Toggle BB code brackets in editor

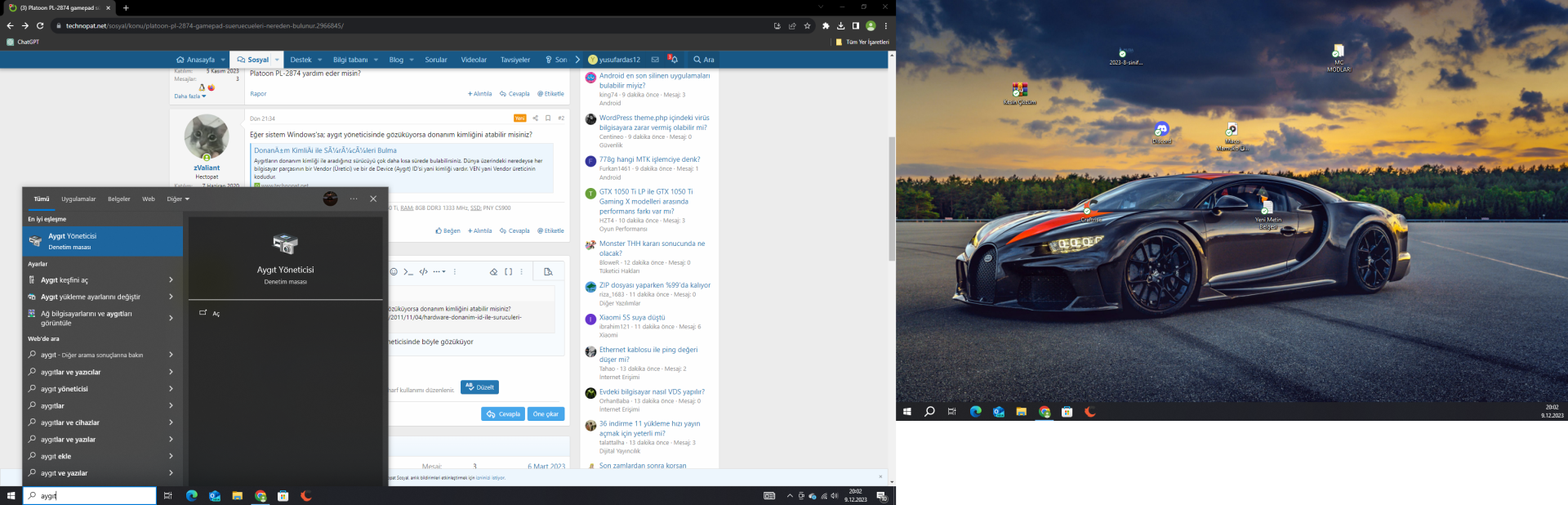[x=508, y=271]
